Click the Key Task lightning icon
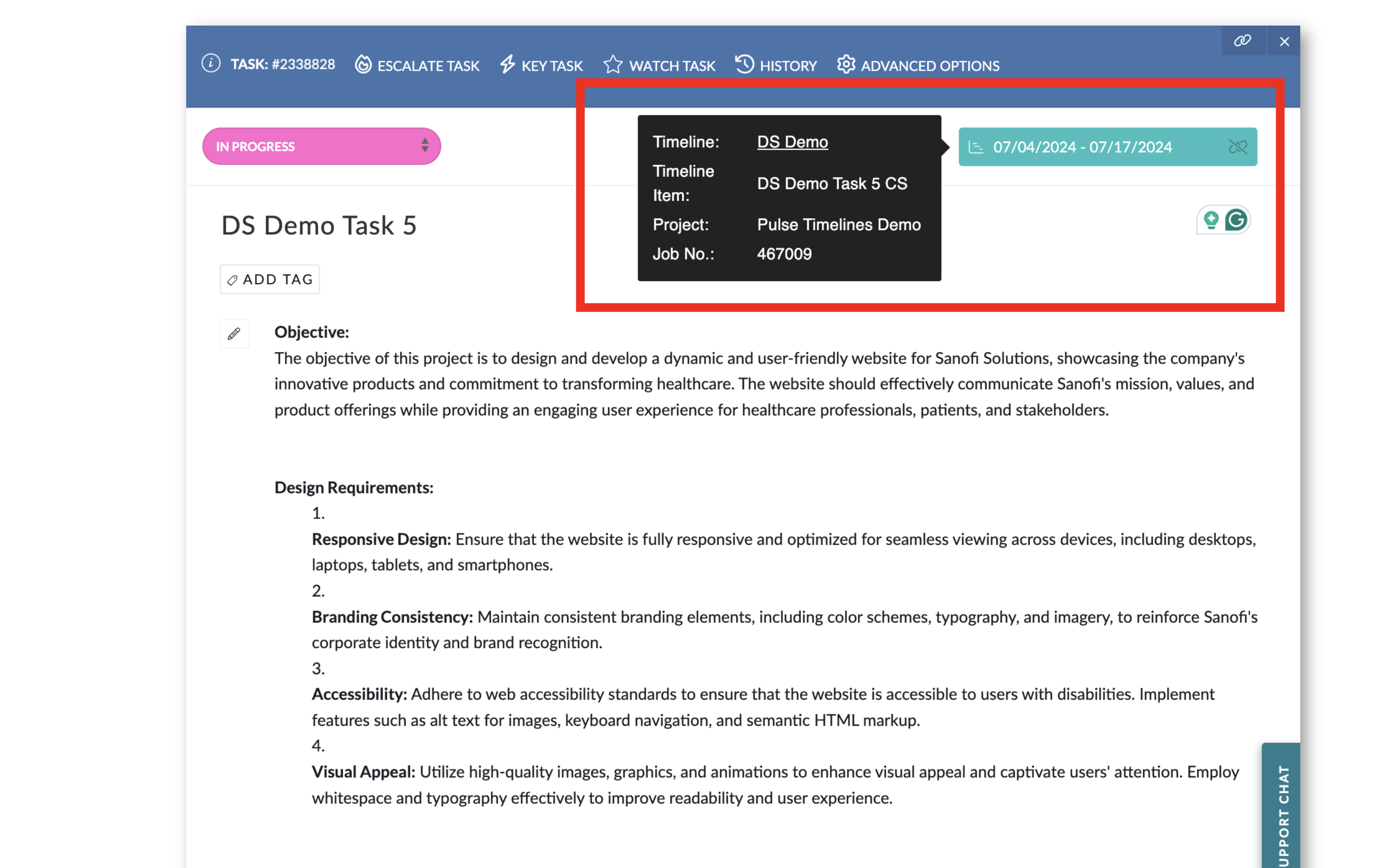 [x=507, y=64]
